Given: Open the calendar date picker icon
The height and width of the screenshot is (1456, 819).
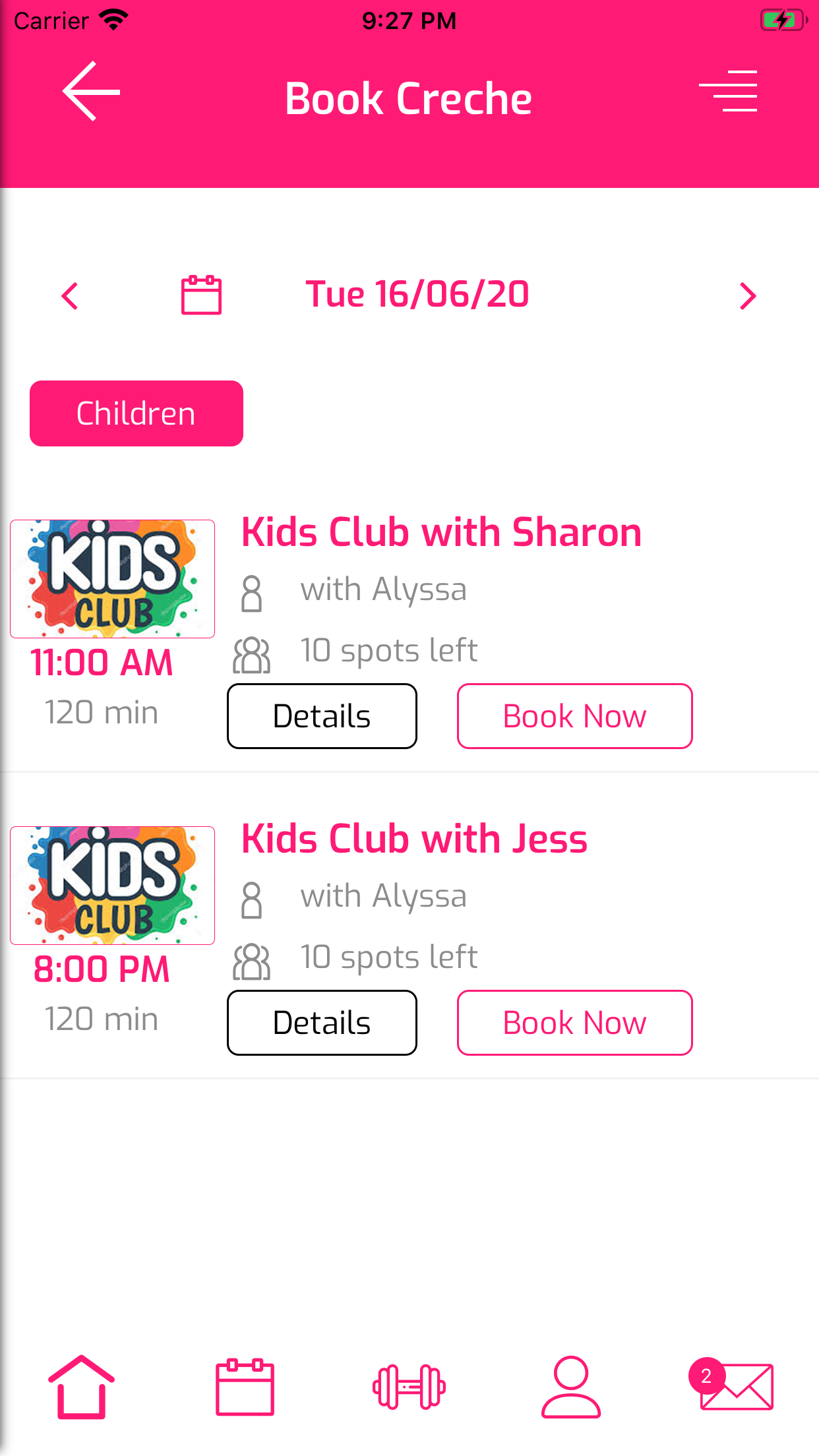Looking at the screenshot, I should tap(201, 295).
